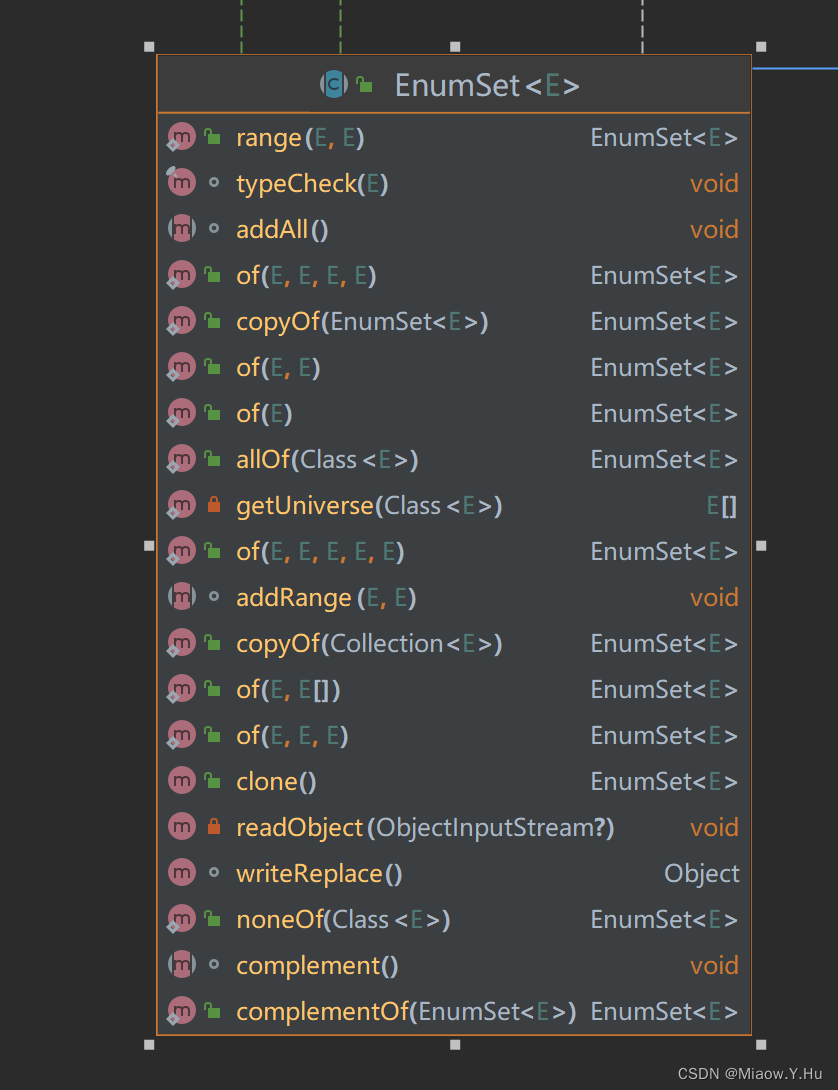Click method icon of copyOf(EnumSet<E>) row
Screen dimensions: 838x1090
pos(182,321)
